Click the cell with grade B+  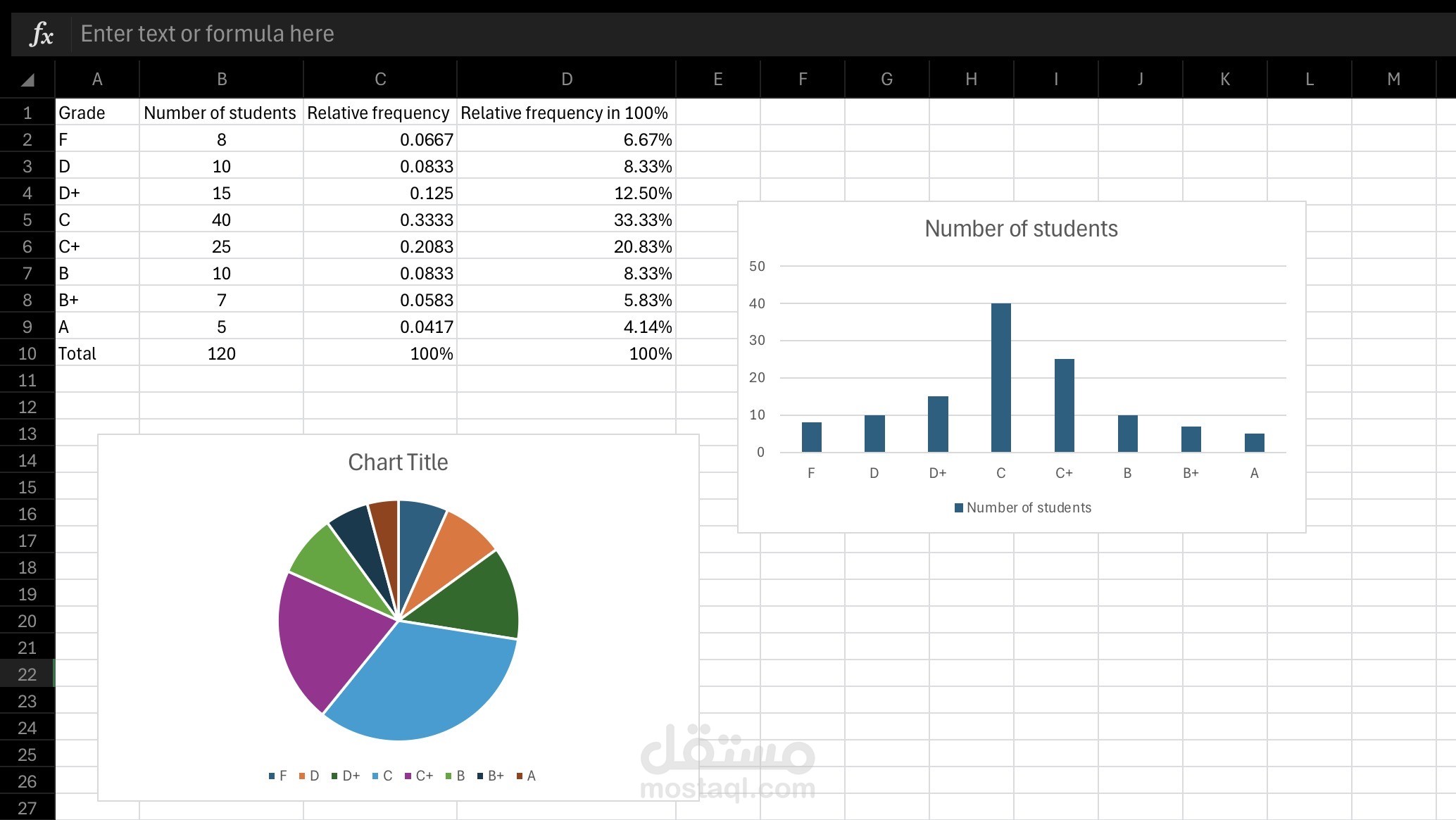(97, 300)
